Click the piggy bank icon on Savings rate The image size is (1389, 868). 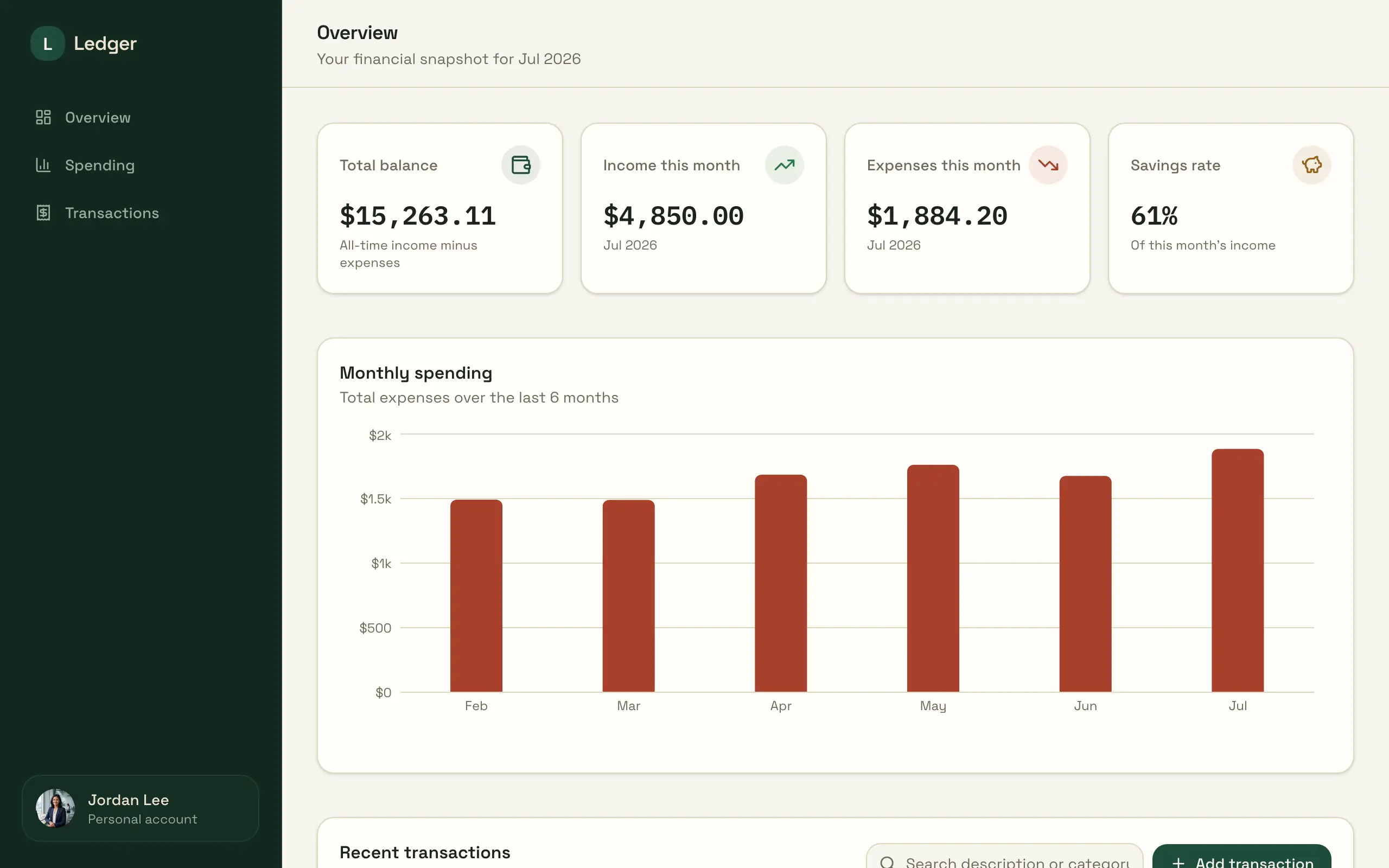click(x=1311, y=165)
